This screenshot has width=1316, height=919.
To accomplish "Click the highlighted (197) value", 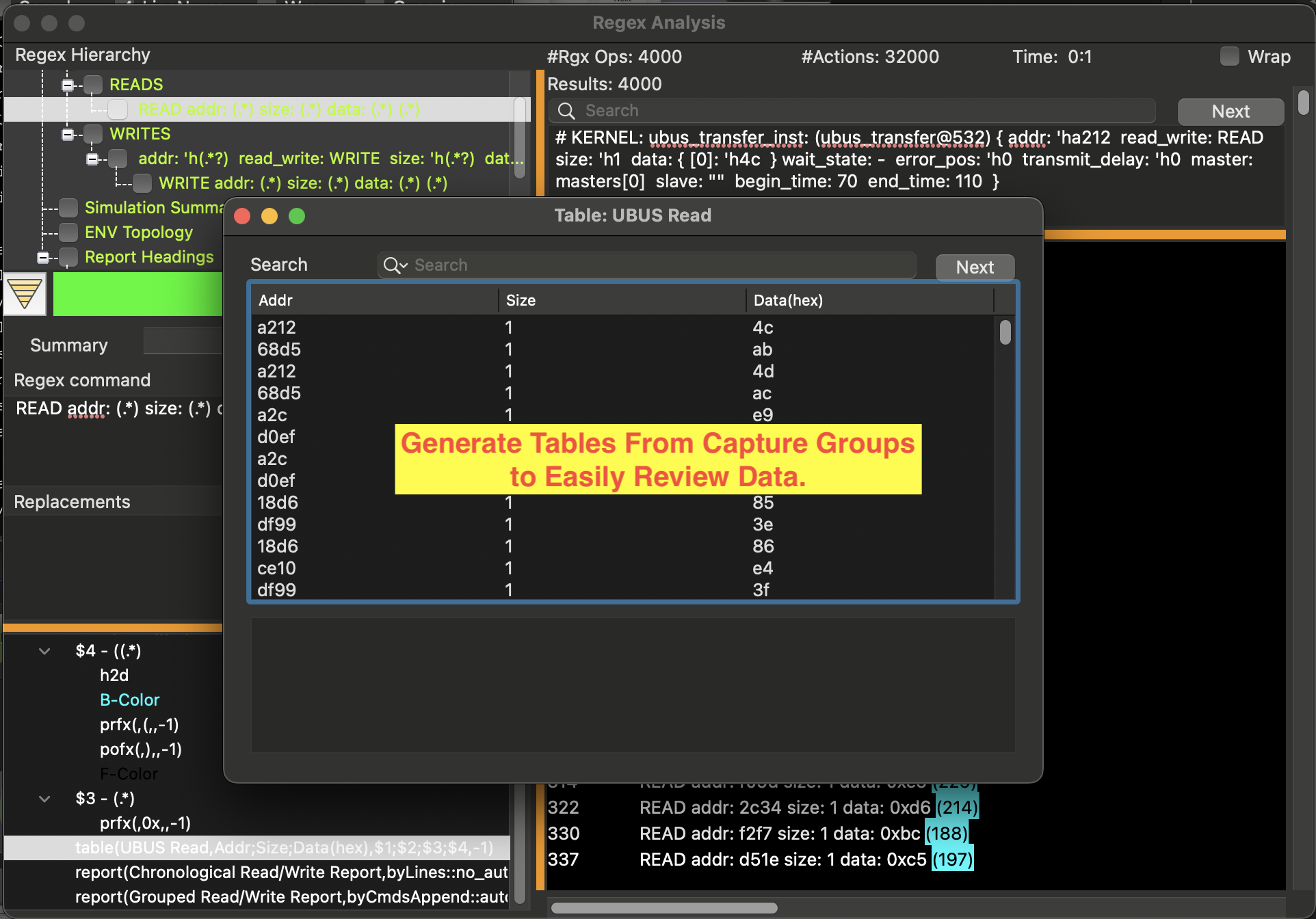I will (x=953, y=860).
